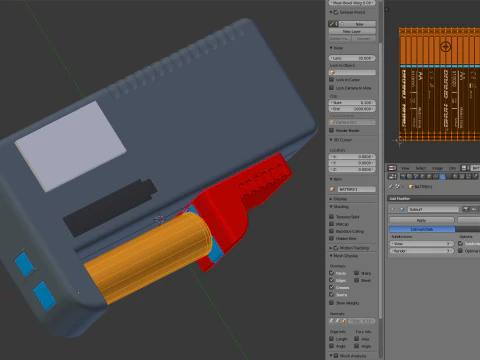Viewport: 480px width, 360px height.
Task: Open the World properties tab
Action: pos(423,176)
